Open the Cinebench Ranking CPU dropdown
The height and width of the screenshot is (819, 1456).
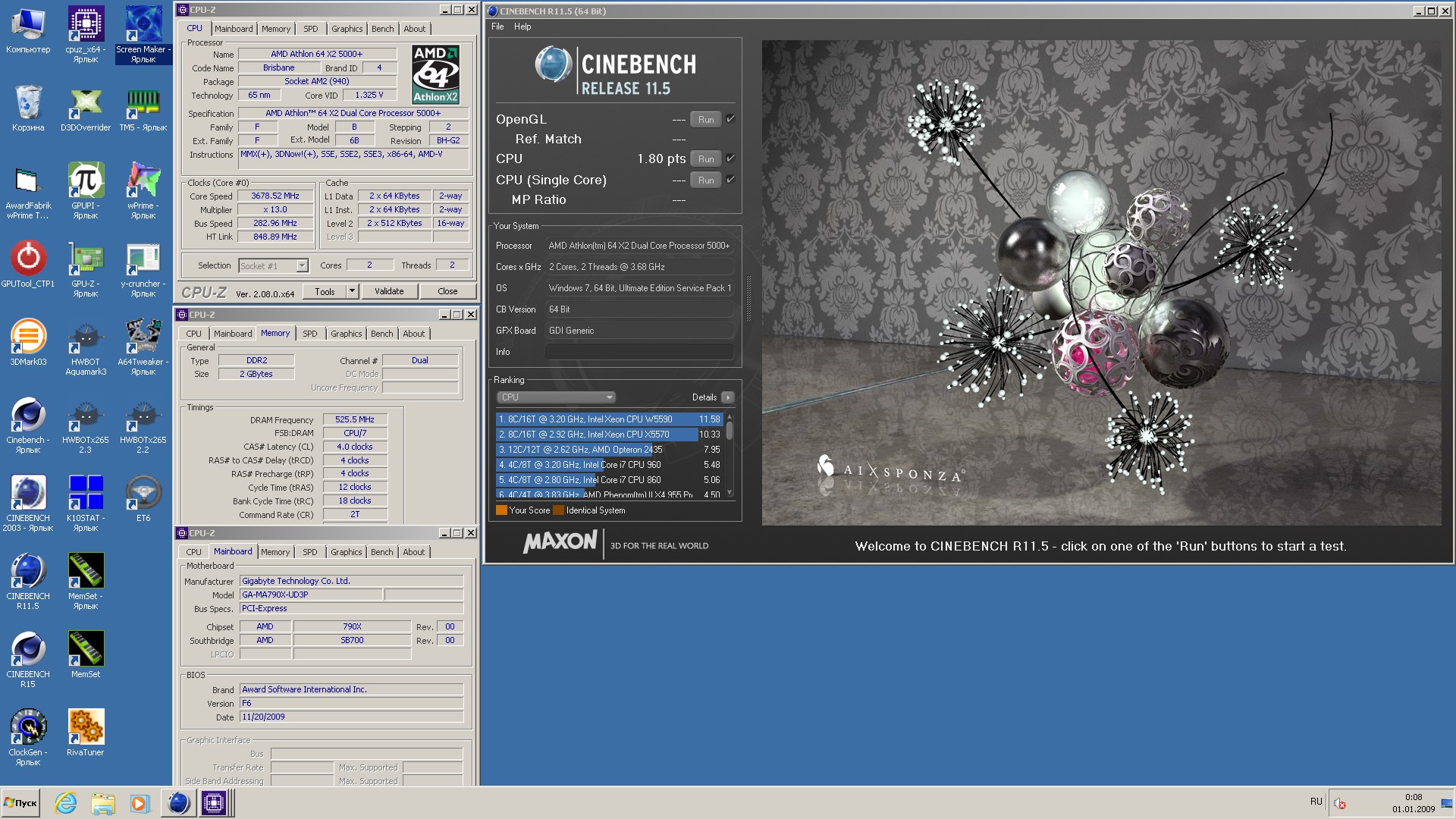click(556, 397)
